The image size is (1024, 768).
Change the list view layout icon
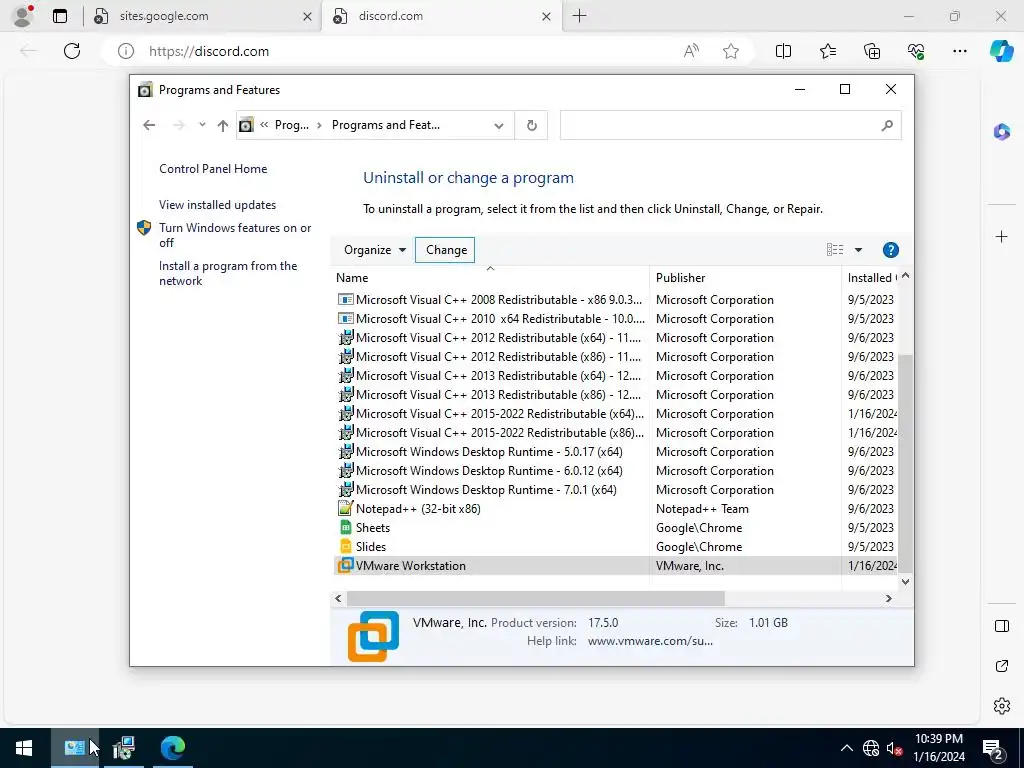[835, 249]
